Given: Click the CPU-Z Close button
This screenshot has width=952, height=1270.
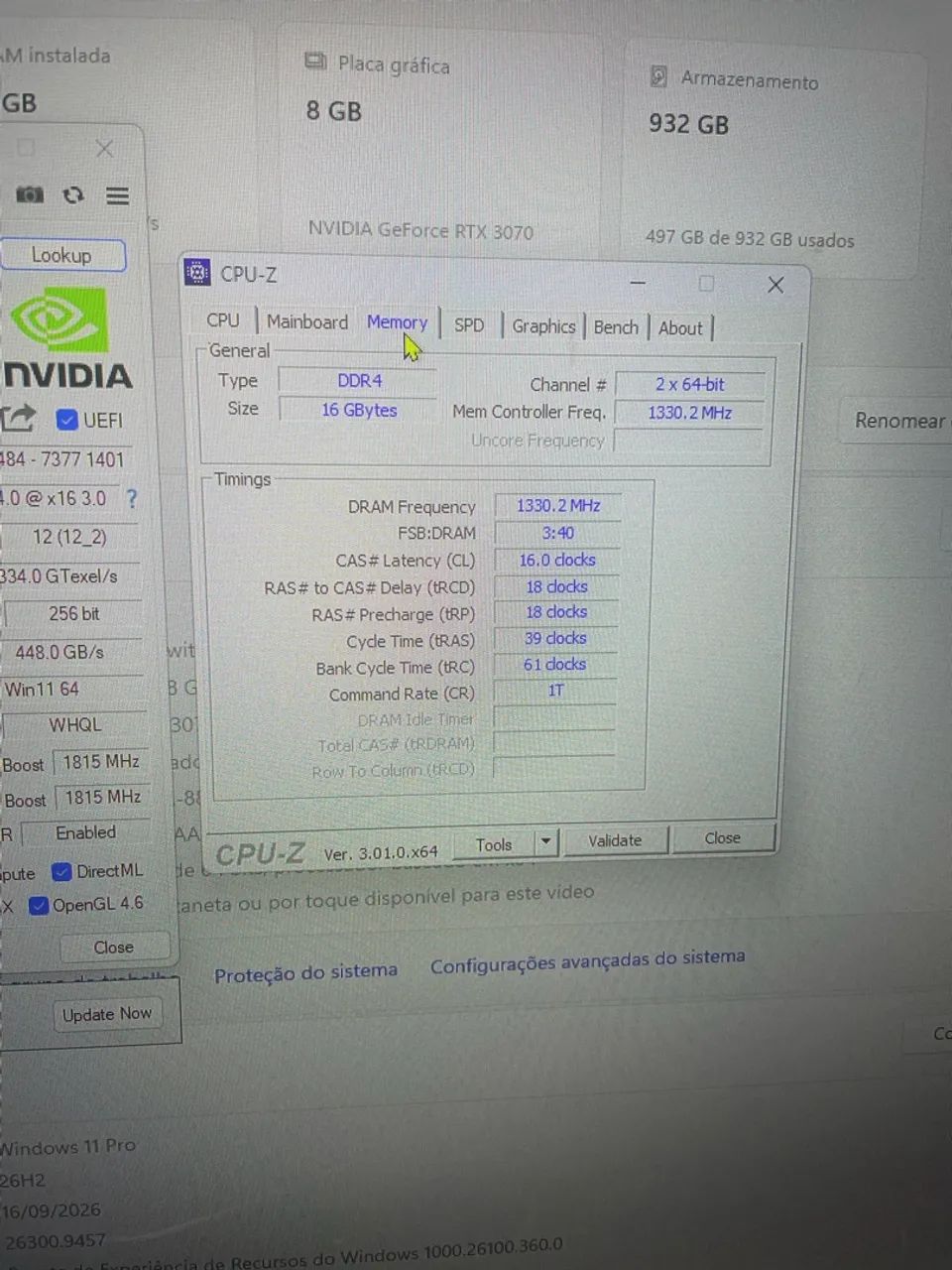Looking at the screenshot, I should tap(722, 838).
